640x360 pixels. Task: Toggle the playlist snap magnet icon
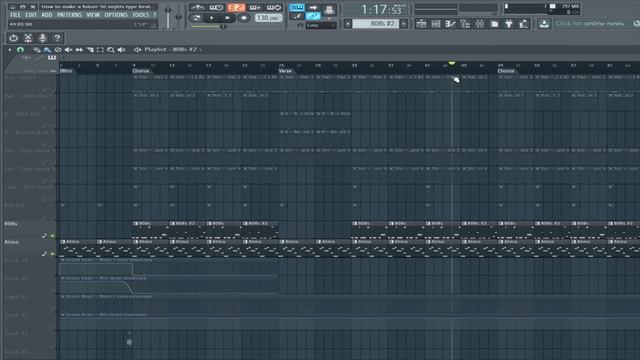pyautogui.click(x=20, y=49)
